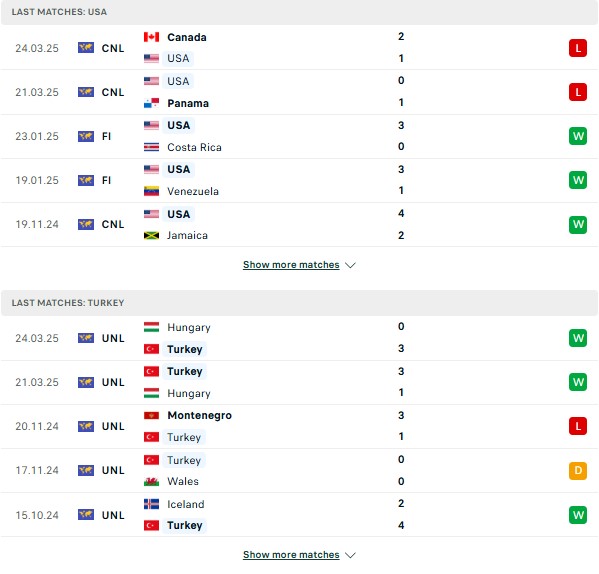Image resolution: width=599 pixels, height=574 pixels.
Task: Click the Venezuela flag icon
Action: pyautogui.click(x=151, y=191)
